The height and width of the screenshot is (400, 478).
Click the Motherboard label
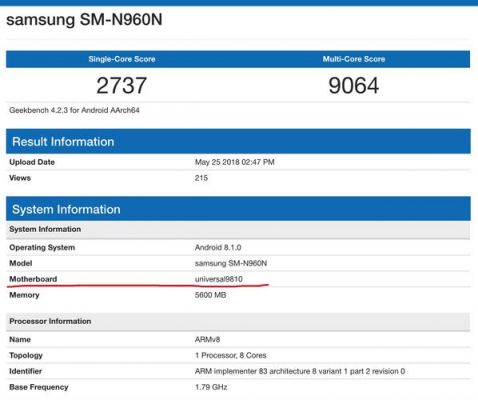33,279
